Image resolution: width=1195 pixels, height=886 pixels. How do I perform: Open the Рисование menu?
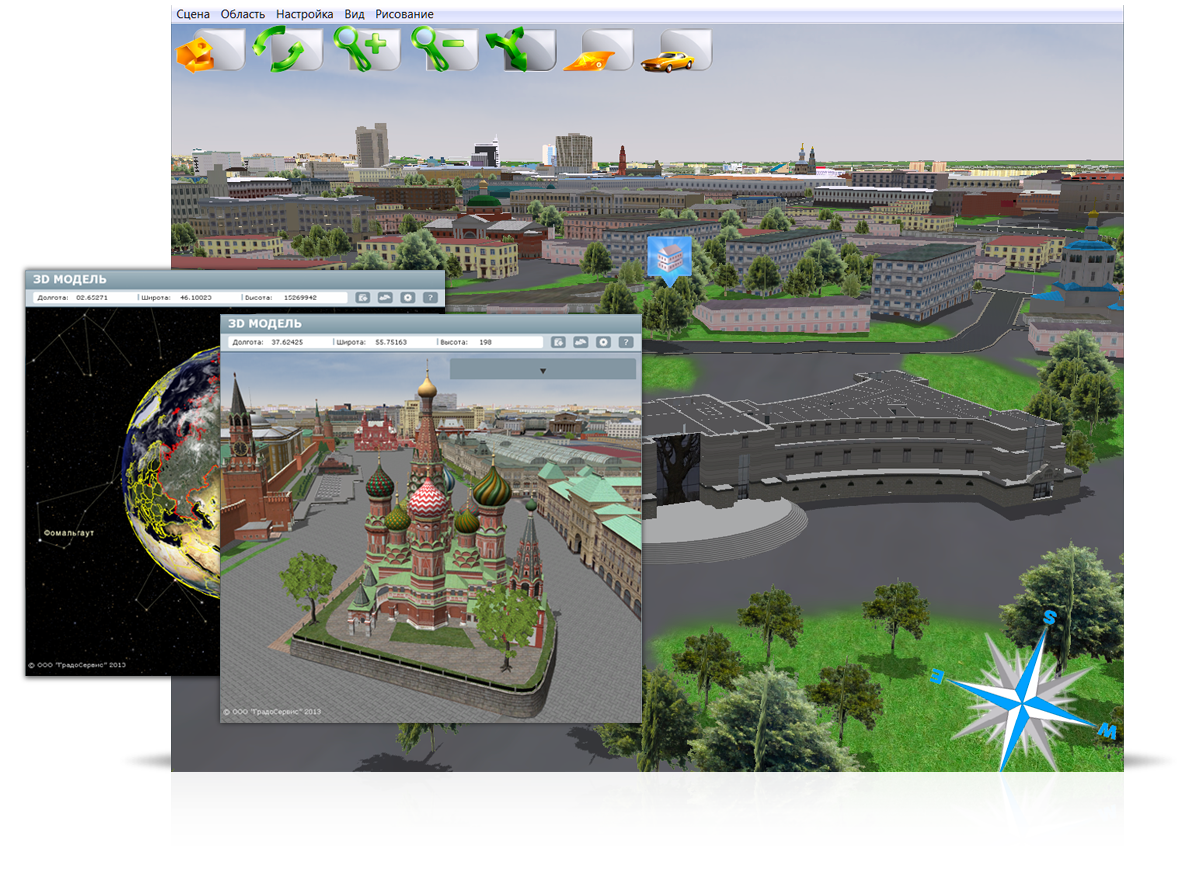(x=404, y=14)
